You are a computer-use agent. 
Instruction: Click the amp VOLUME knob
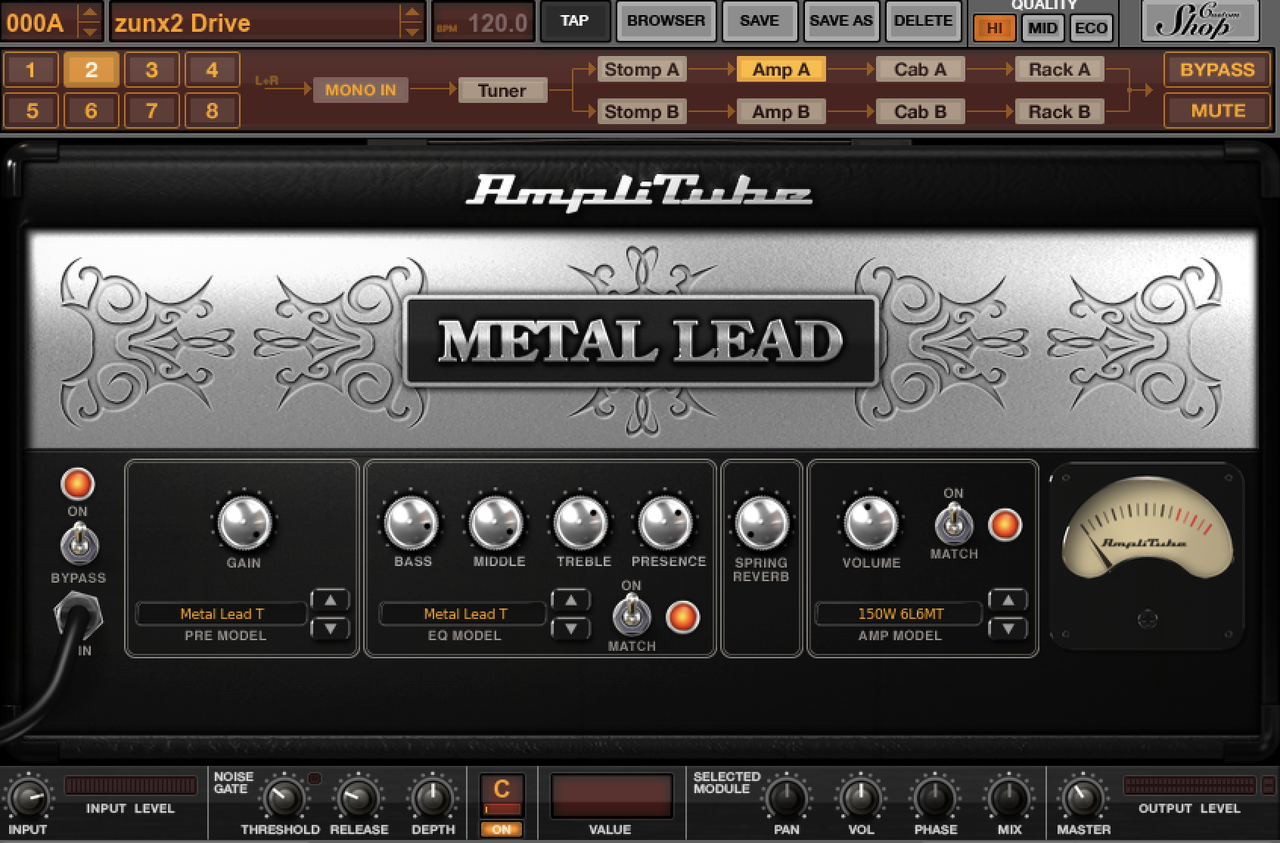coord(871,523)
